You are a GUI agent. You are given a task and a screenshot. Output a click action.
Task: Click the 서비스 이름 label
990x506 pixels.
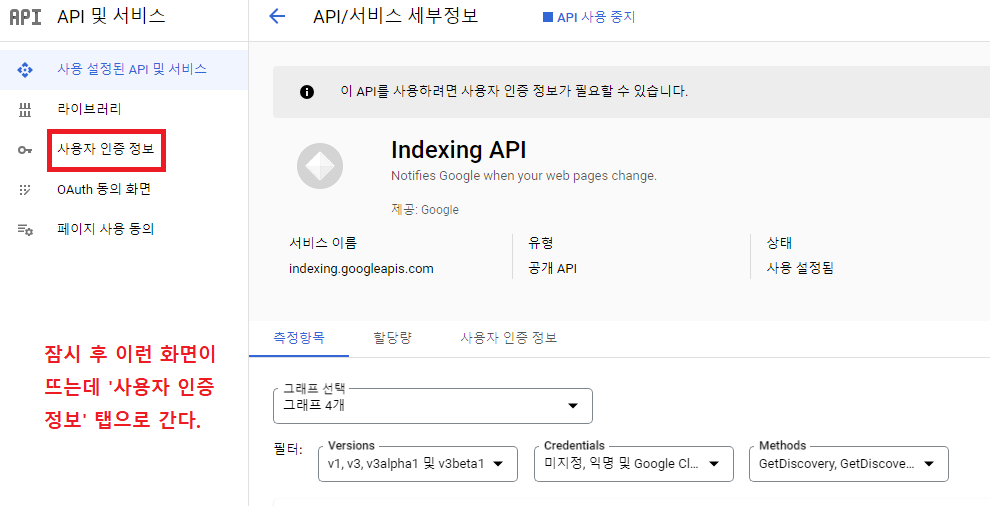[323, 243]
